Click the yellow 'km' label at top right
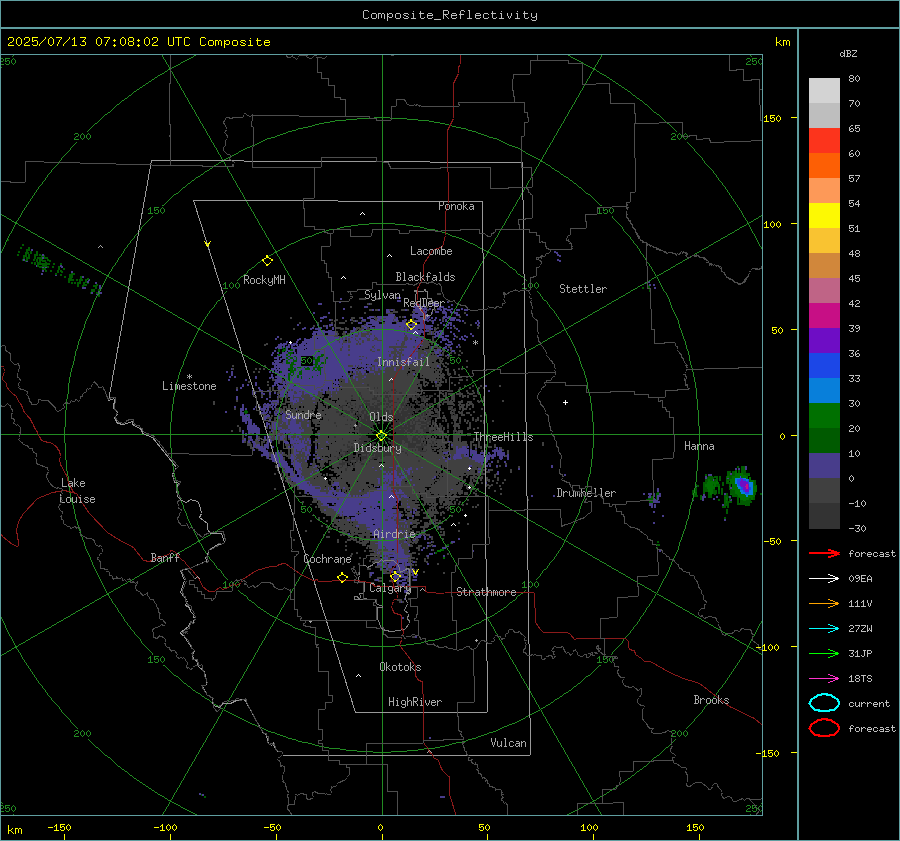Viewport: 900px width, 841px height. [x=782, y=42]
